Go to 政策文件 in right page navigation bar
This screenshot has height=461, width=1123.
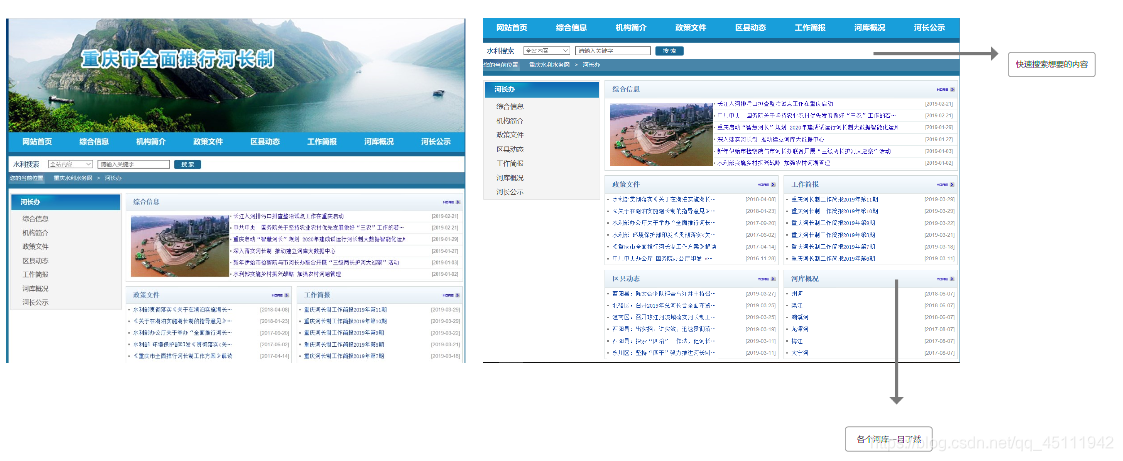[691, 27]
